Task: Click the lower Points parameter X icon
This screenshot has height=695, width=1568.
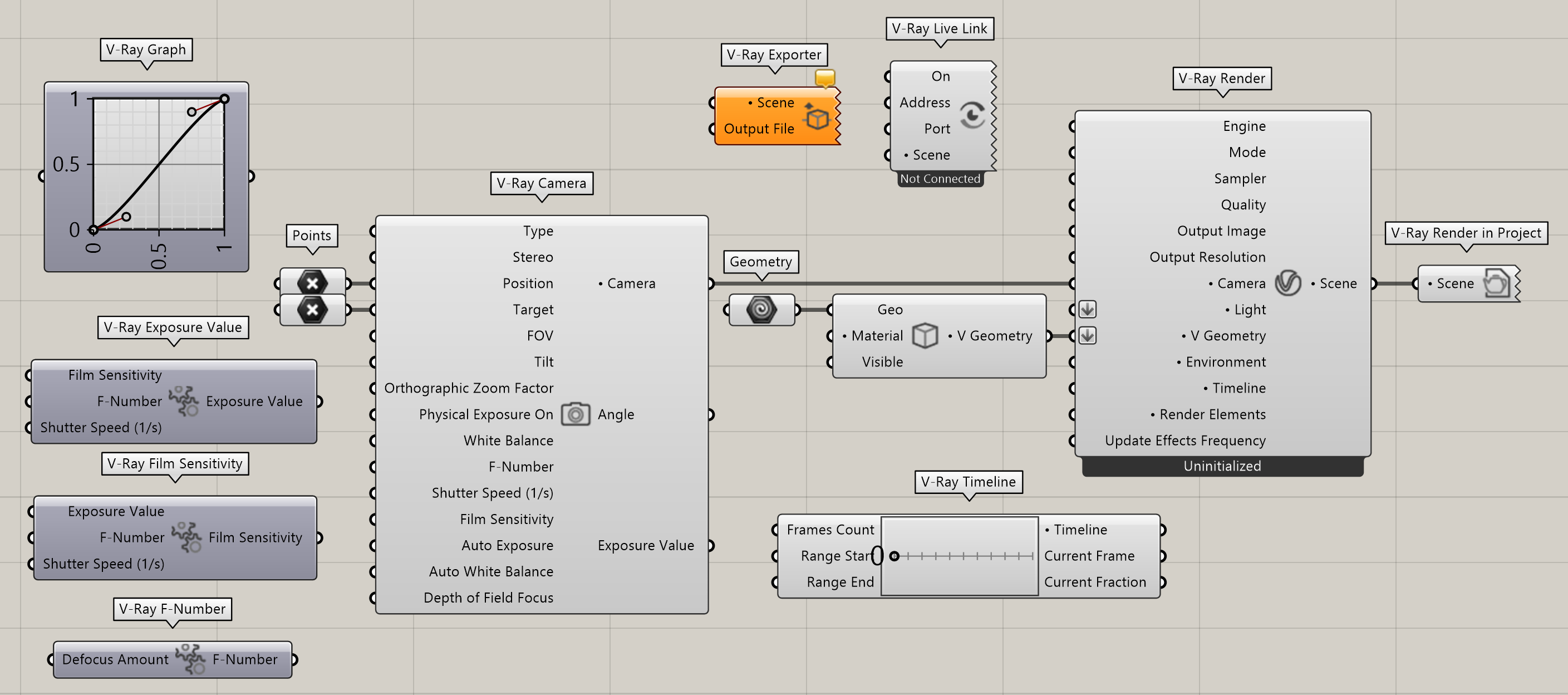Action: tap(312, 310)
